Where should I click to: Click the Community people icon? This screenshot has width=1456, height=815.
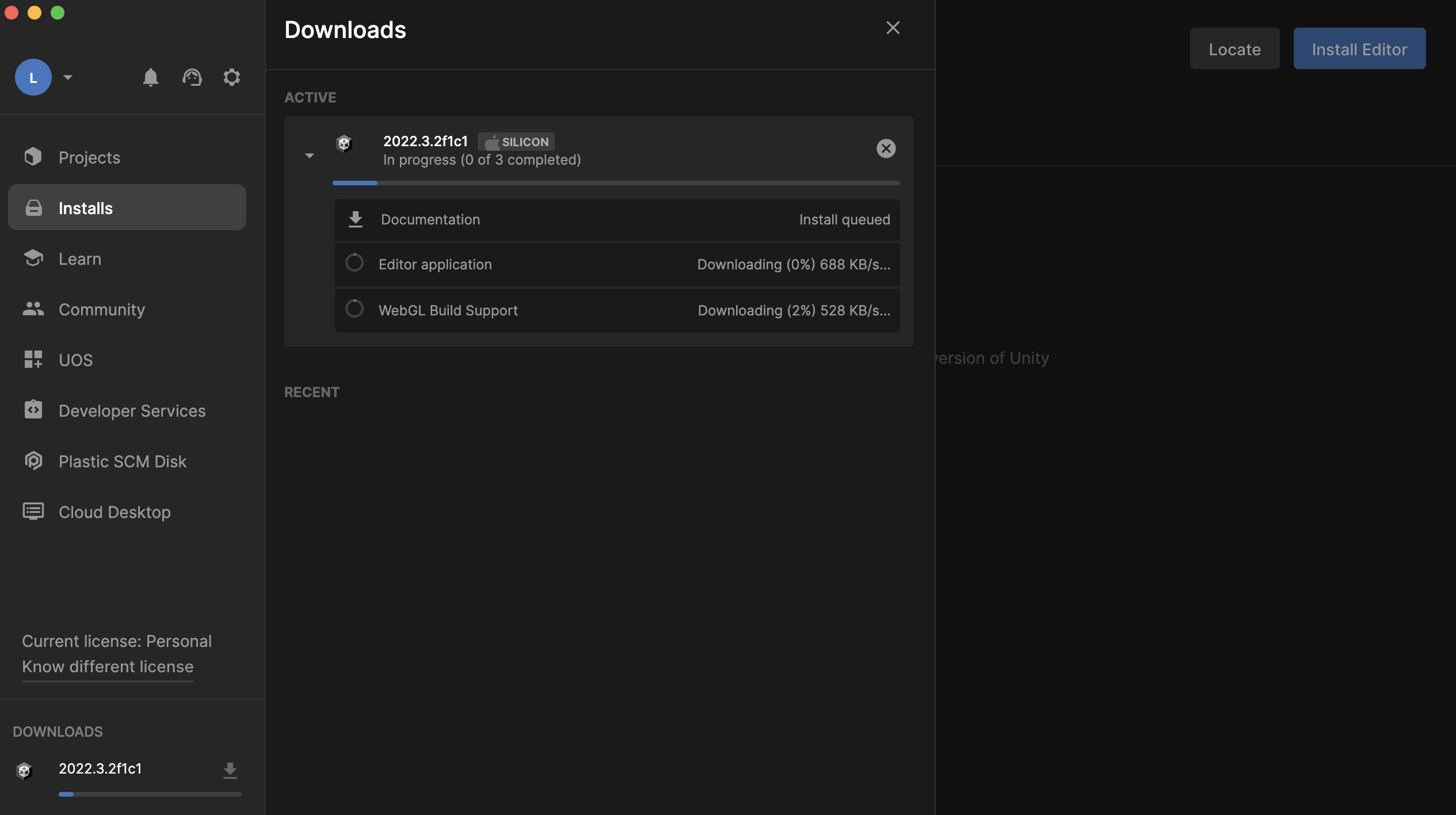(33, 309)
